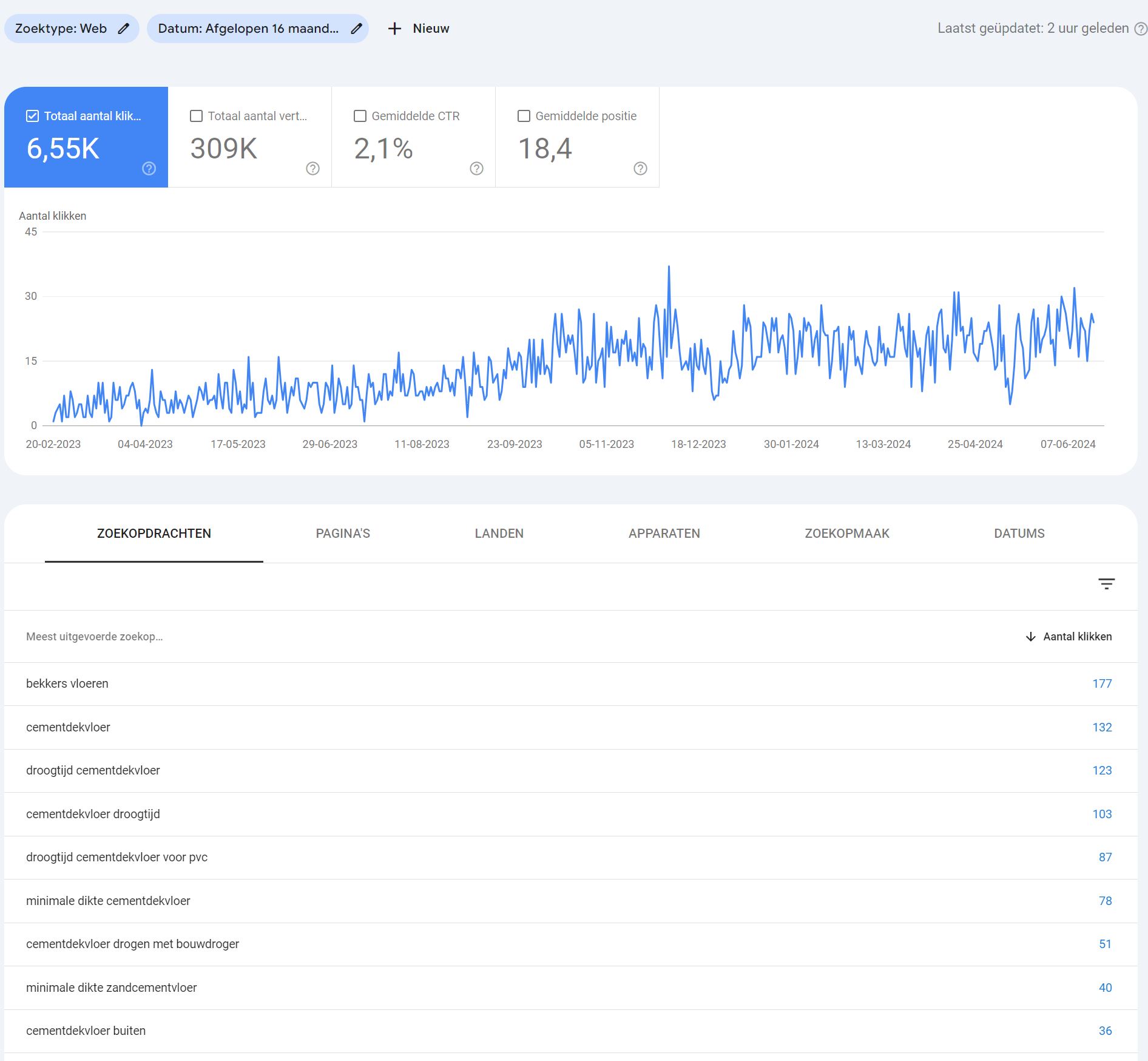Click the click count 177
Viewport: 1148px width, 1061px height.
pyautogui.click(x=1102, y=684)
